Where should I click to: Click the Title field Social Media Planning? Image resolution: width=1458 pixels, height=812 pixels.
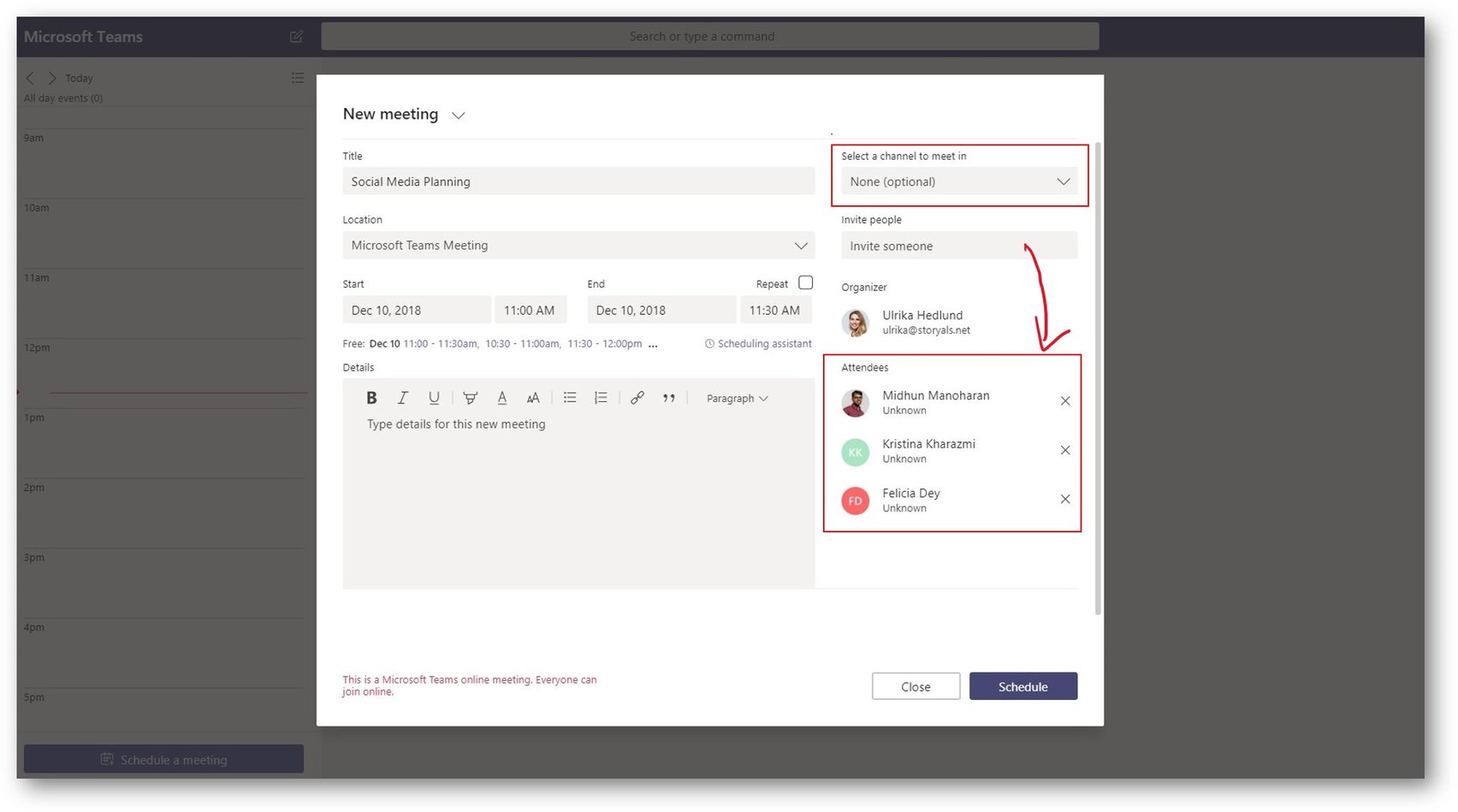click(578, 181)
